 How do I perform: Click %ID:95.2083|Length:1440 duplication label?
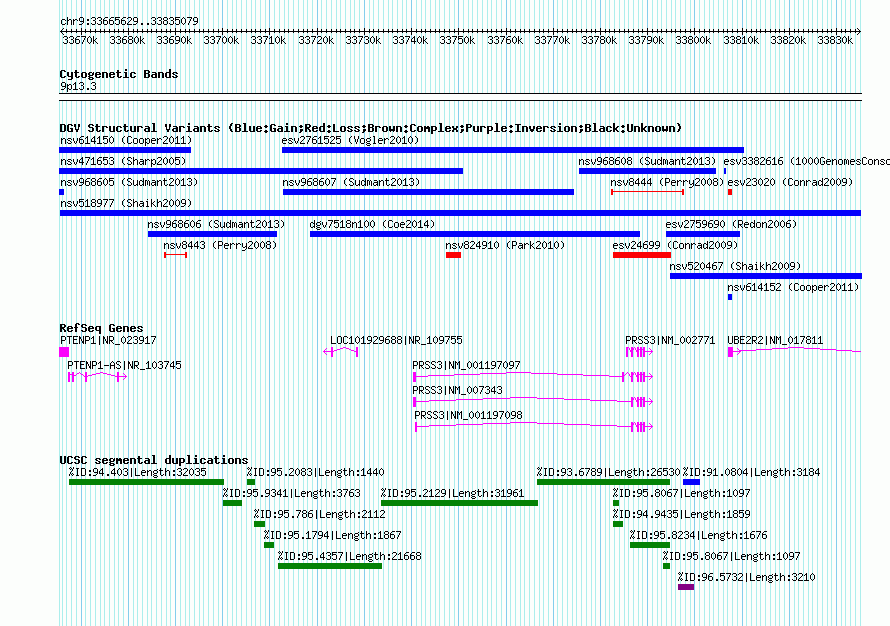pos(316,472)
